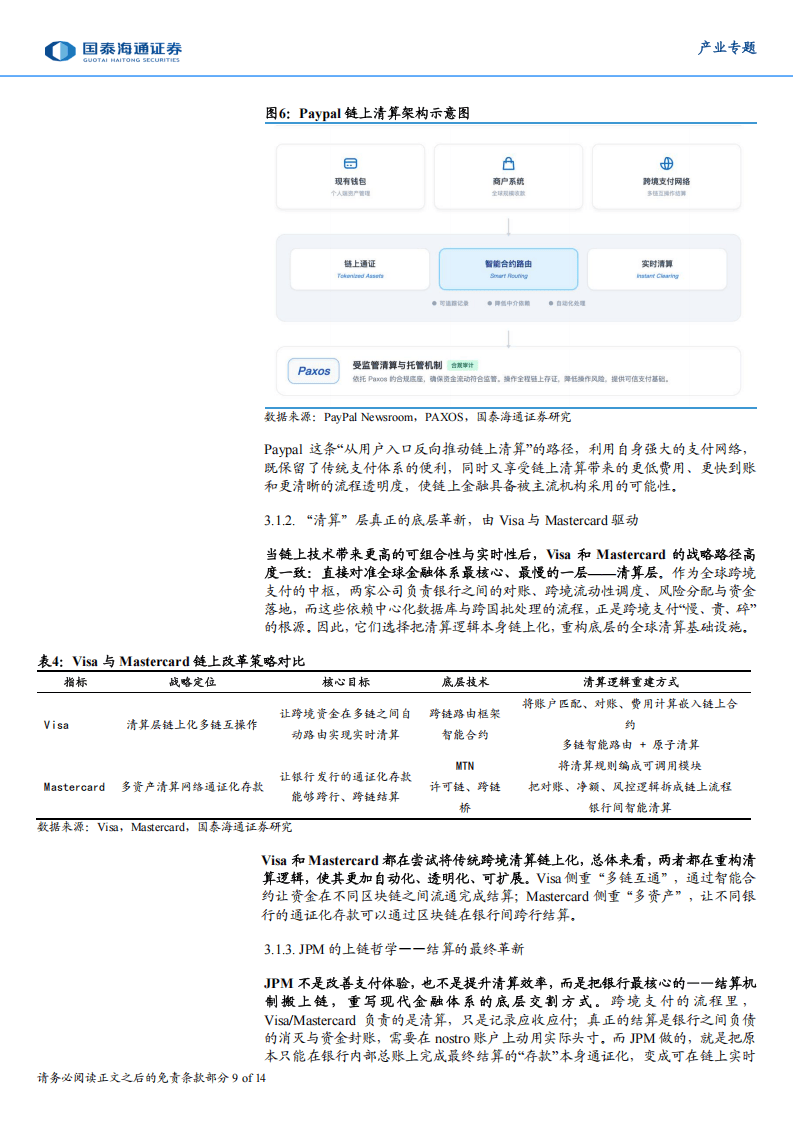Click the Guotai Haitong Securities logo
This screenshot has width=794, height=1123.
[x=113, y=51]
